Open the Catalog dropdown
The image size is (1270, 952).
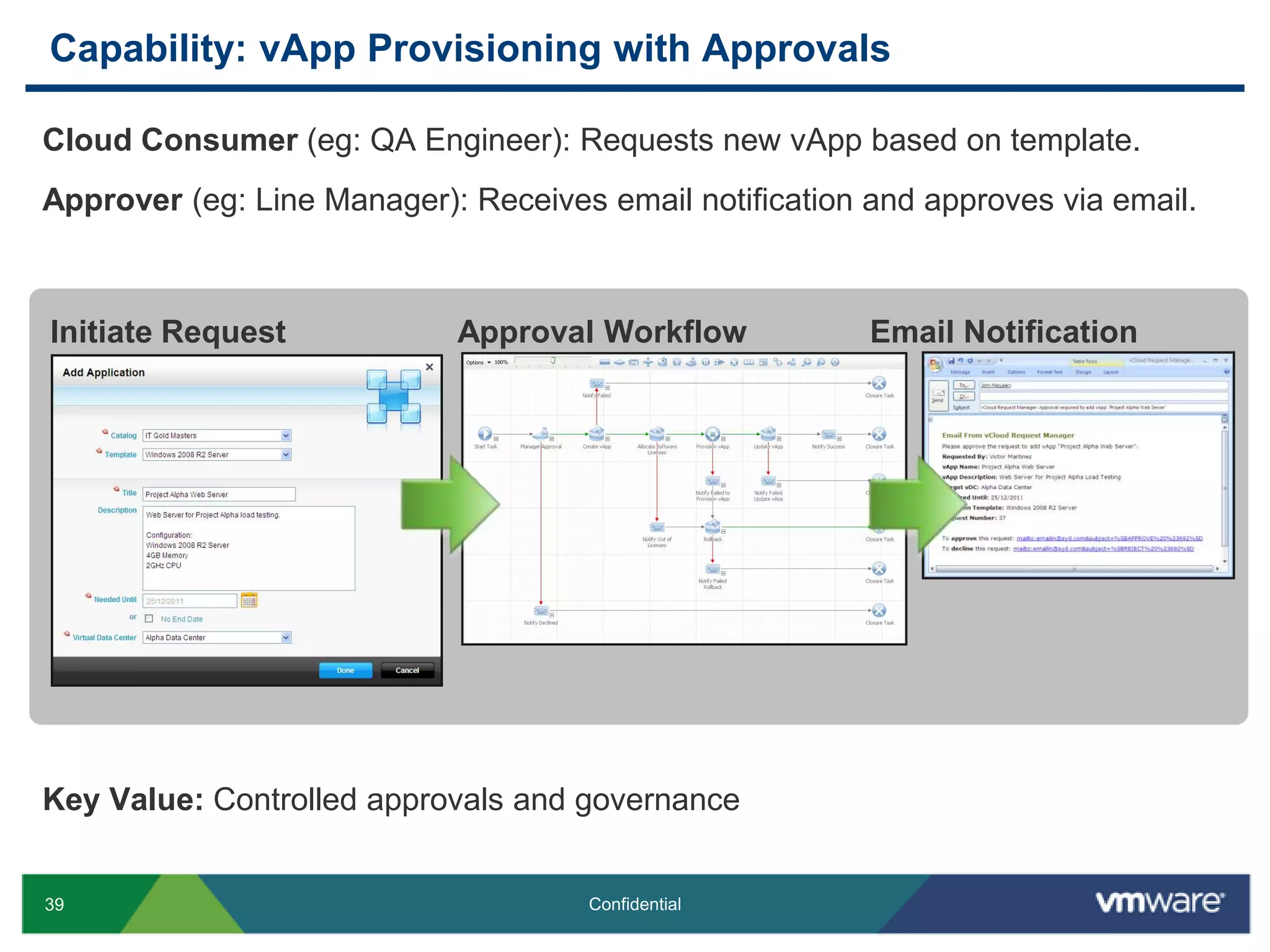pyautogui.click(x=285, y=436)
